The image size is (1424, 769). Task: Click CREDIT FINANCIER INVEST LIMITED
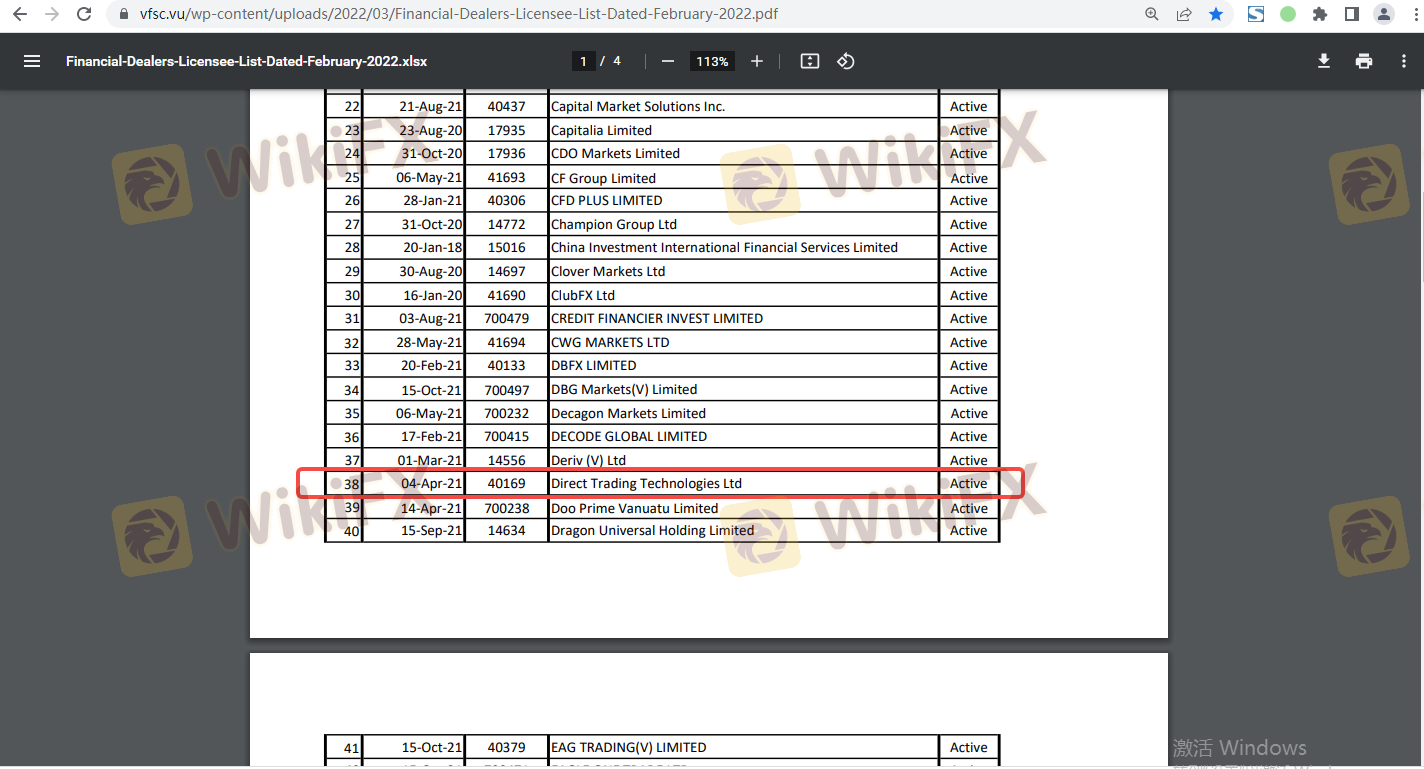(657, 319)
